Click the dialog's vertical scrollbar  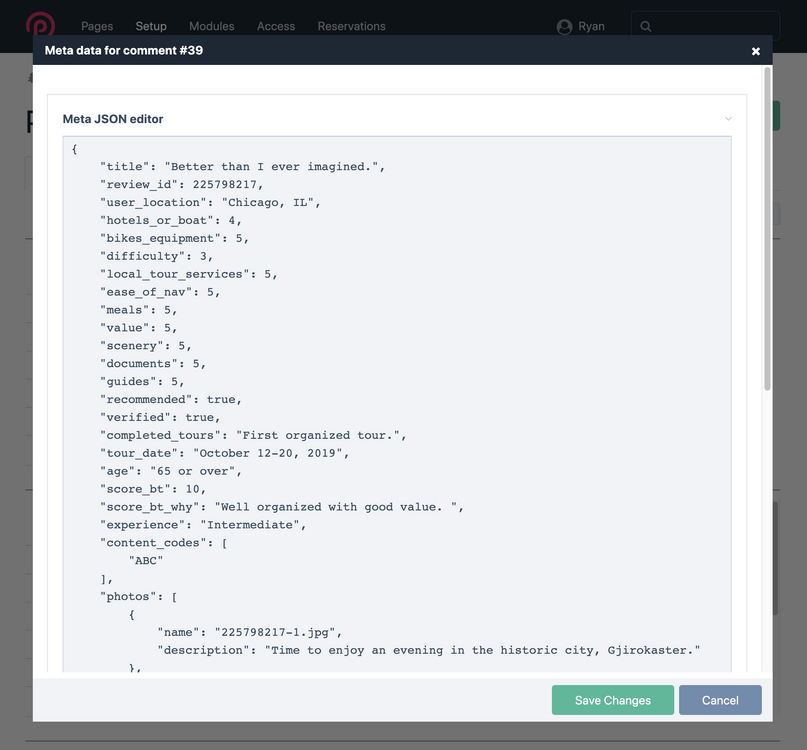(x=767, y=228)
